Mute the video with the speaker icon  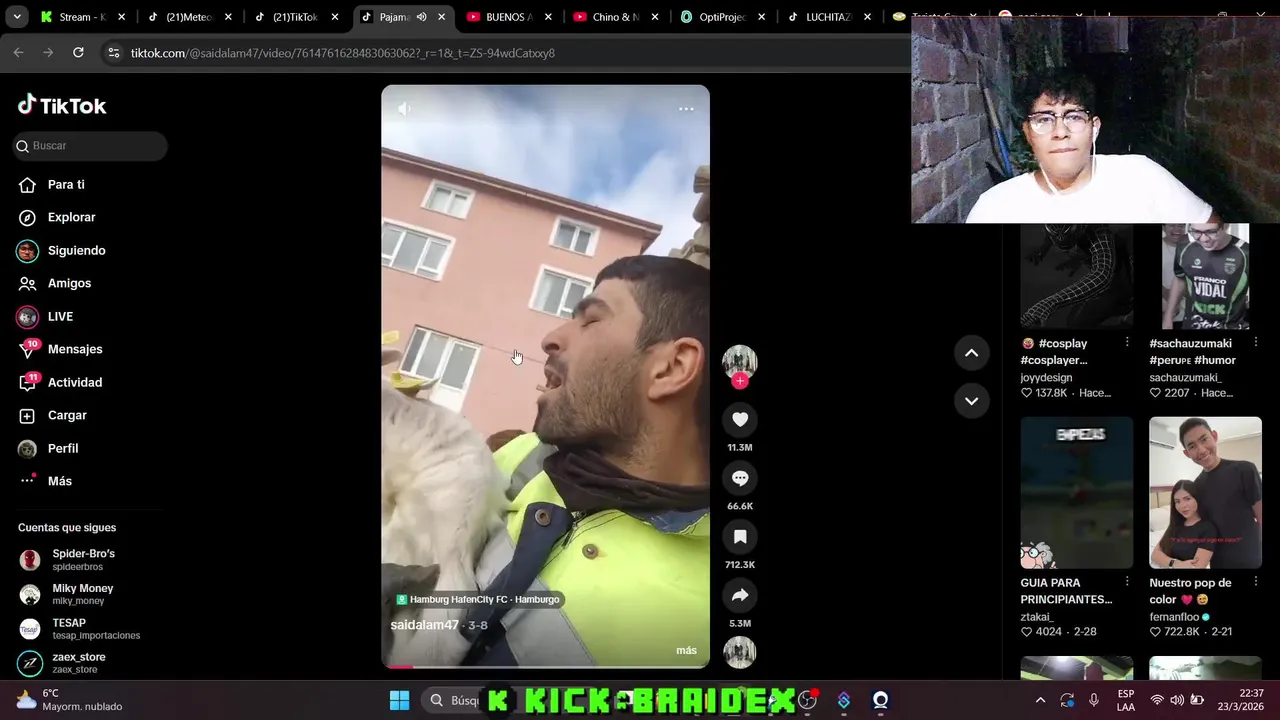[404, 109]
